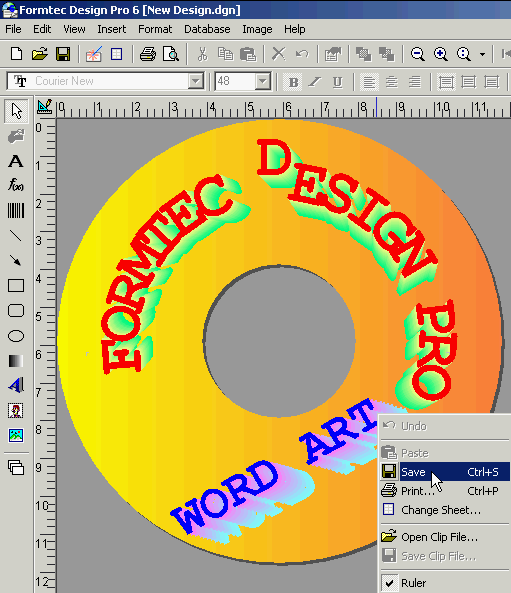Image resolution: width=511 pixels, height=593 pixels.
Task: Select the rectangle tool
Action: [x=16, y=286]
